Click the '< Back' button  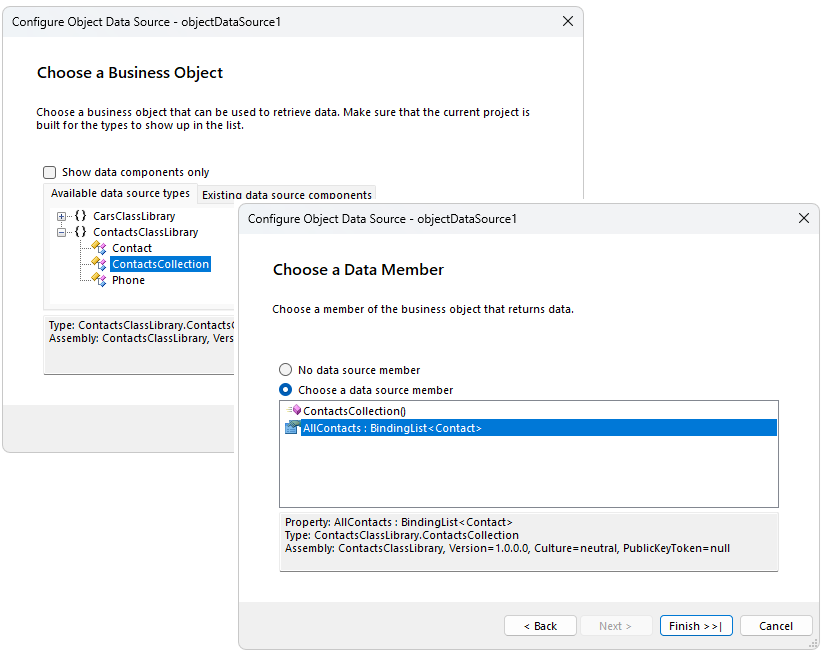[x=540, y=625]
